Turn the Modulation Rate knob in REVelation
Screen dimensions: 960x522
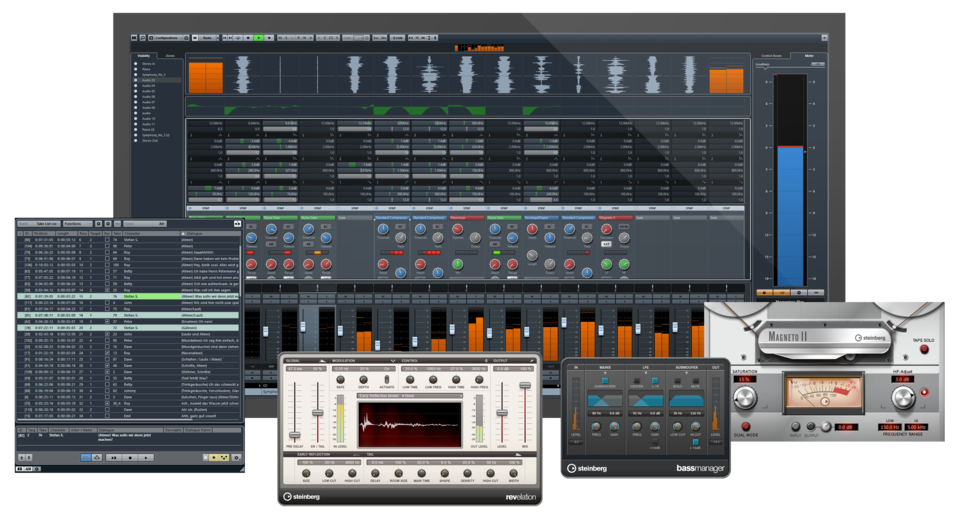point(340,379)
